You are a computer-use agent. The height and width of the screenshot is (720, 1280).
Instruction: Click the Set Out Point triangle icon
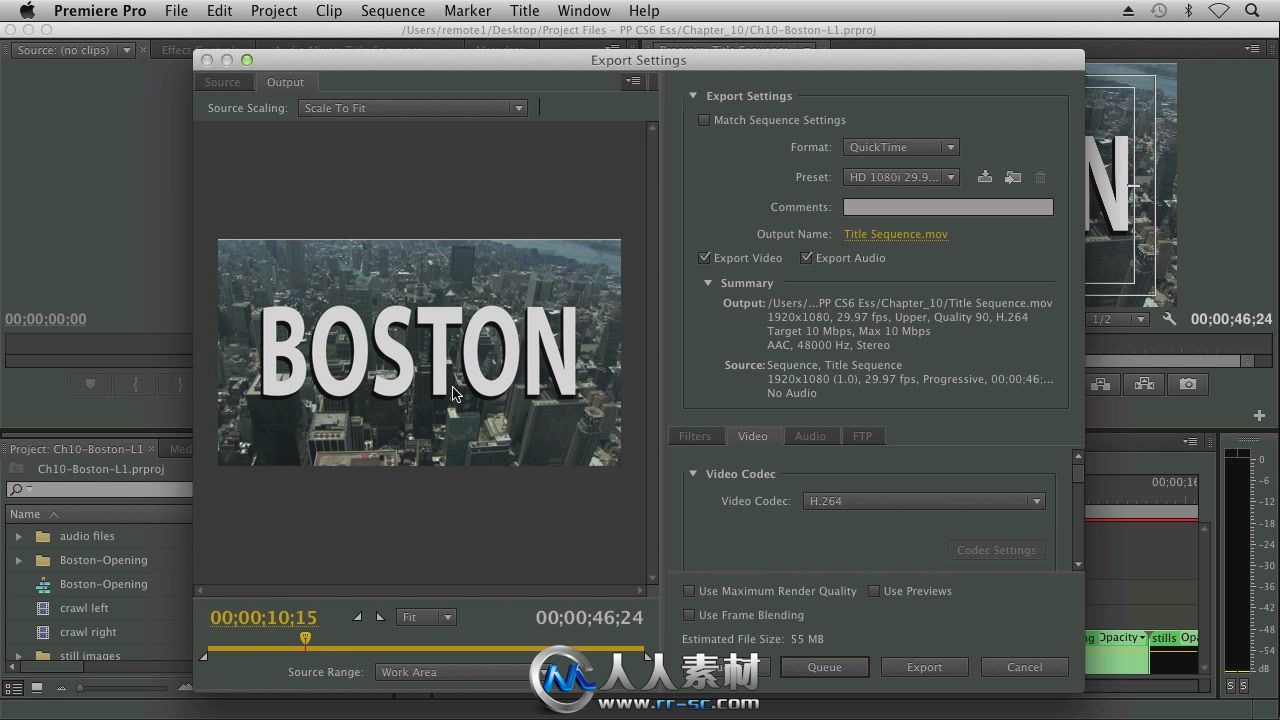380,617
